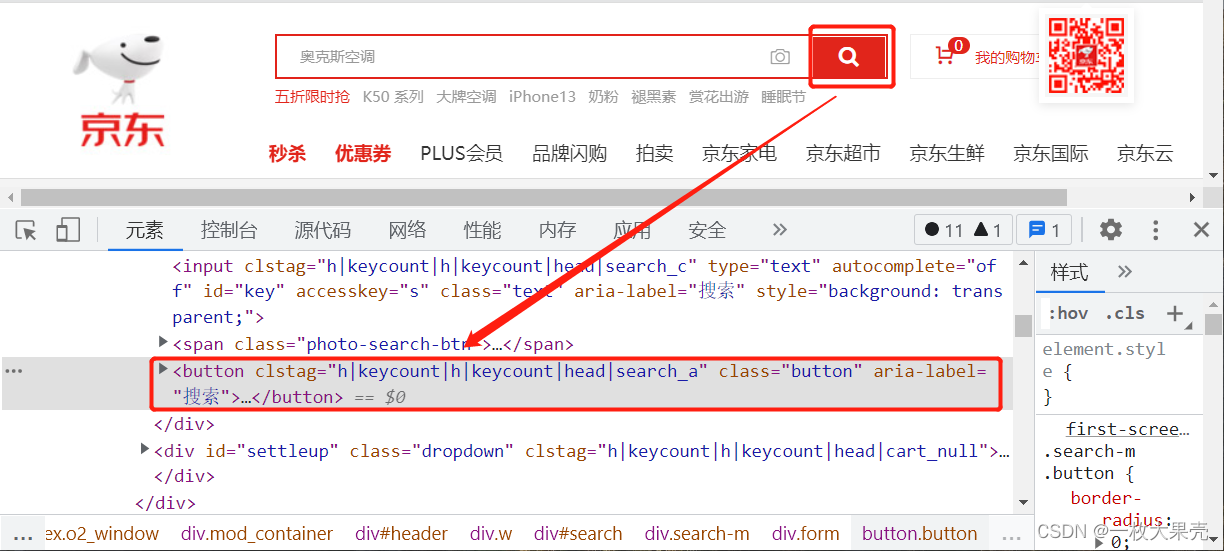This screenshot has width=1224, height=551.
Task: Switch to the 源代码 tab
Action: pyautogui.click(x=322, y=230)
